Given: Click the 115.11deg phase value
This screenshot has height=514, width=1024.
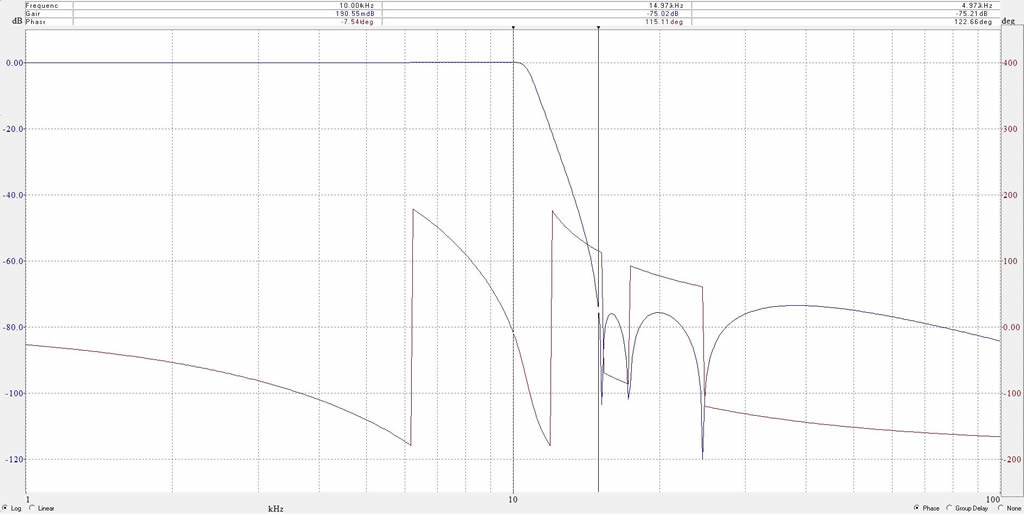Looking at the screenshot, I should click(x=663, y=22).
